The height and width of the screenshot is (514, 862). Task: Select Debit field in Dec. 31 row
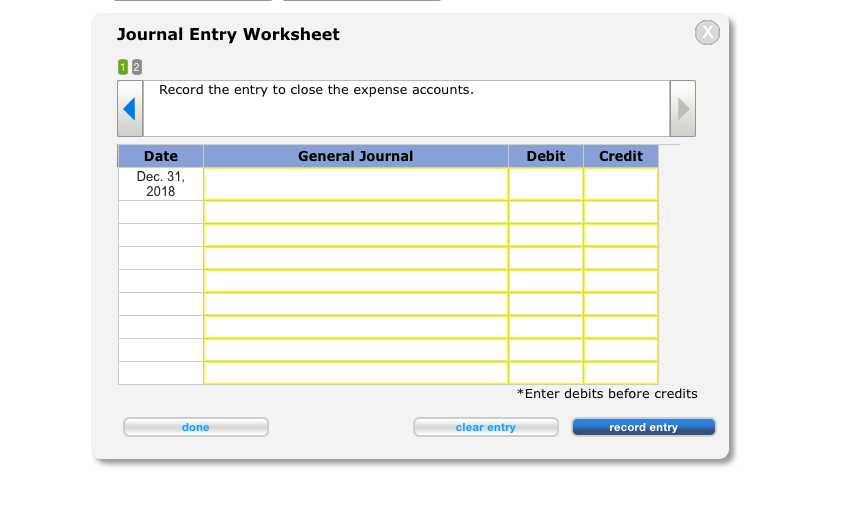tap(546, 184)
